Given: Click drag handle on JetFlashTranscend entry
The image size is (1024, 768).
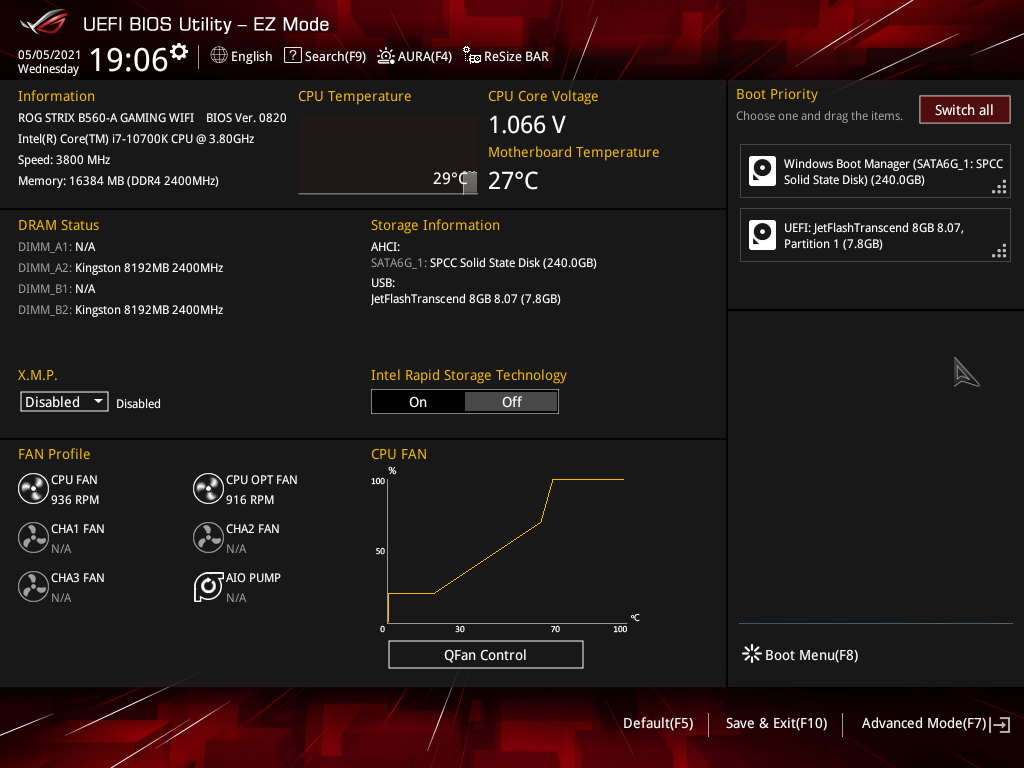Looking at the screenshot, I should pyautogui.click(x=999, y=251).
